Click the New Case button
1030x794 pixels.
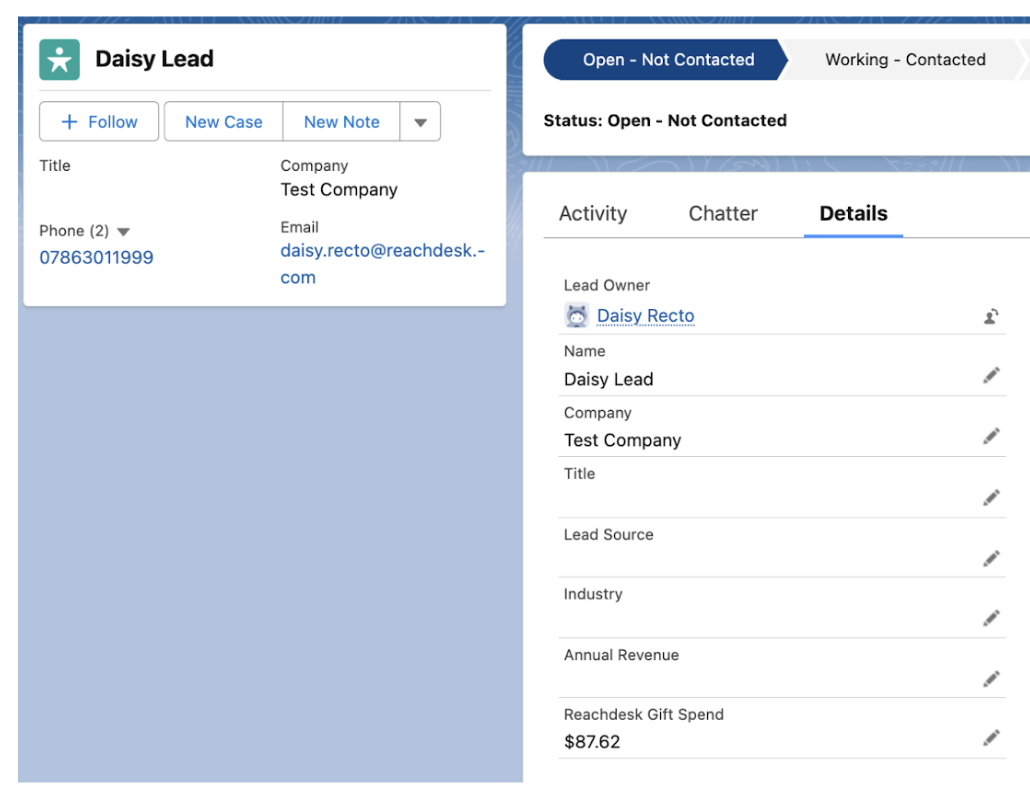222,121
